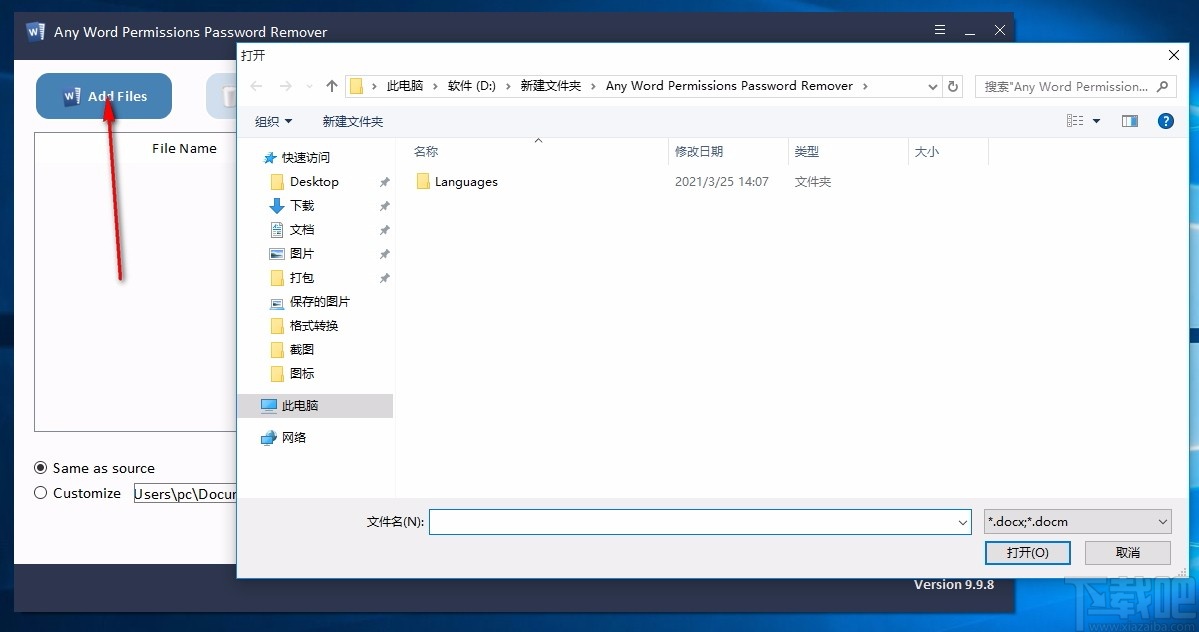Select the Same as source radio button
This screenshot has width=1199, height=632.
tap(41, 467)
